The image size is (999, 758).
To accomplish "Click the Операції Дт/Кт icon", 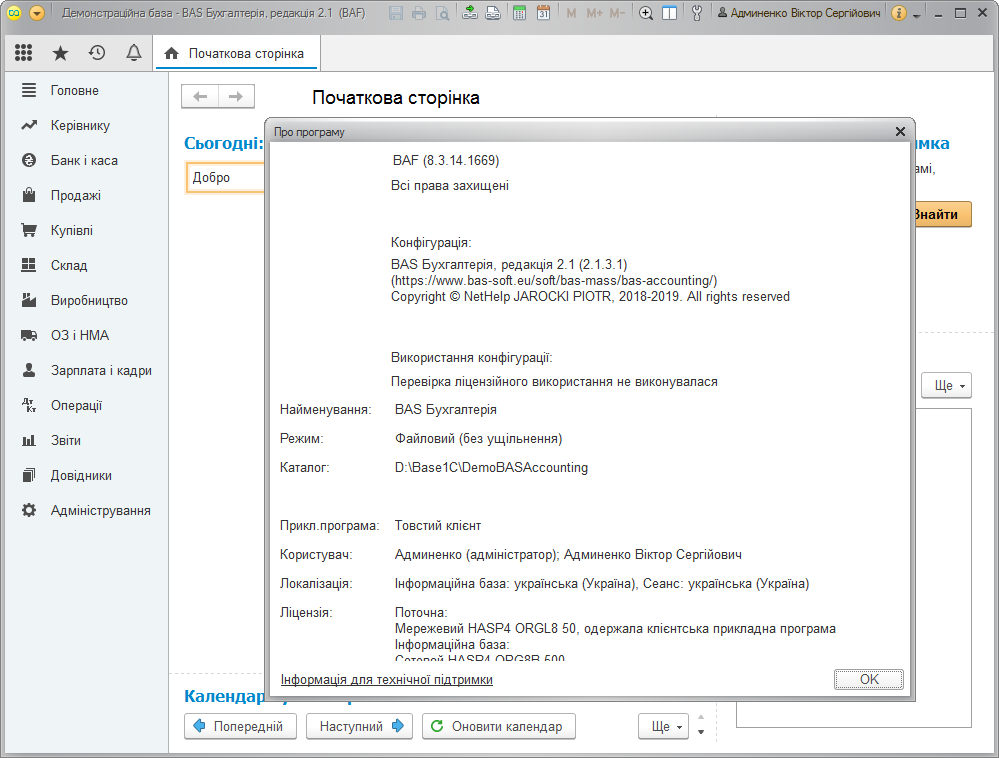I will 29,405.
